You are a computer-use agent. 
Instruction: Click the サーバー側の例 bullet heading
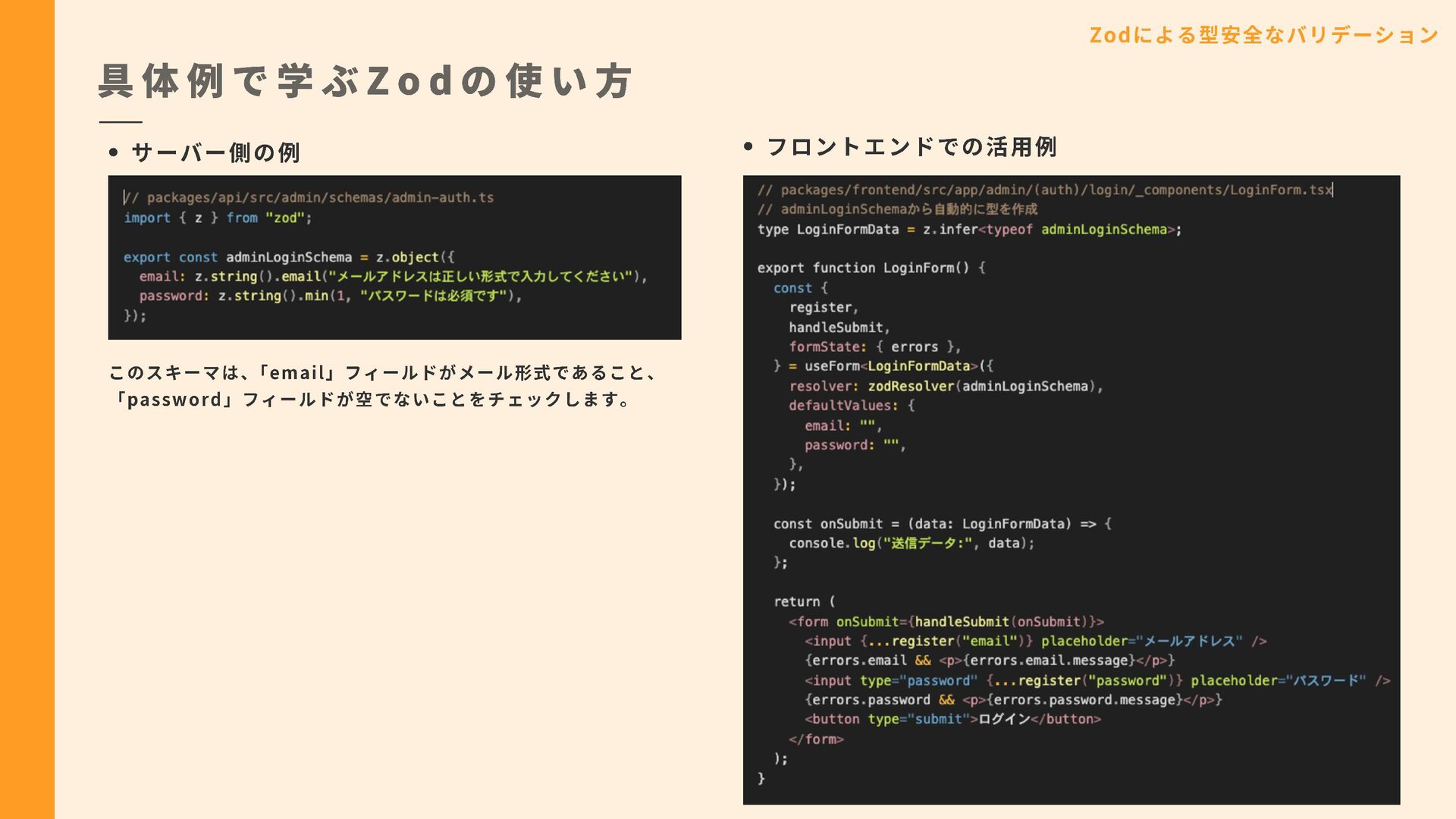point(216,153)
